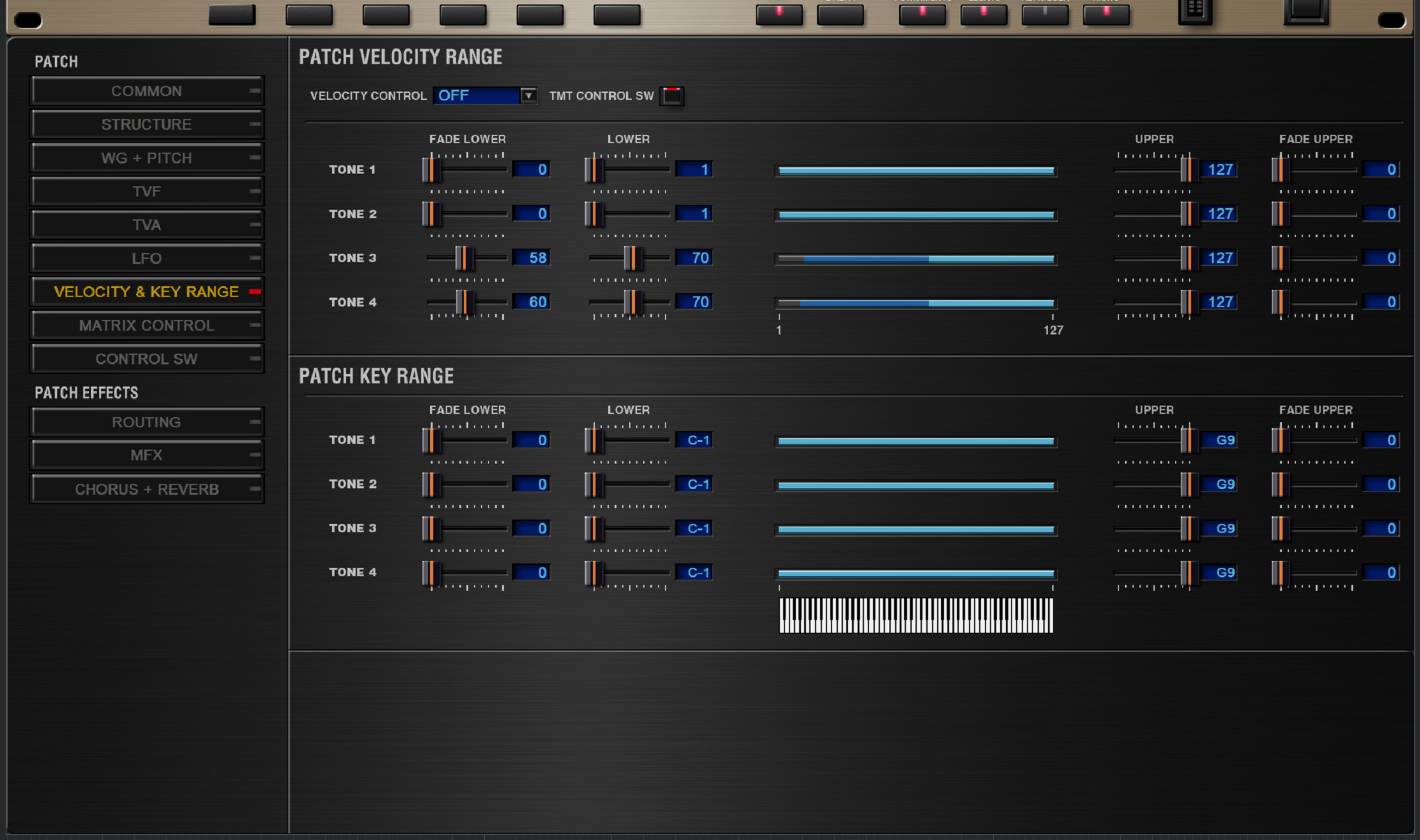Open the Routing effects page
Image resolution: width=1420 pixels, height=840 pixels.
click(x=146, y=422)
